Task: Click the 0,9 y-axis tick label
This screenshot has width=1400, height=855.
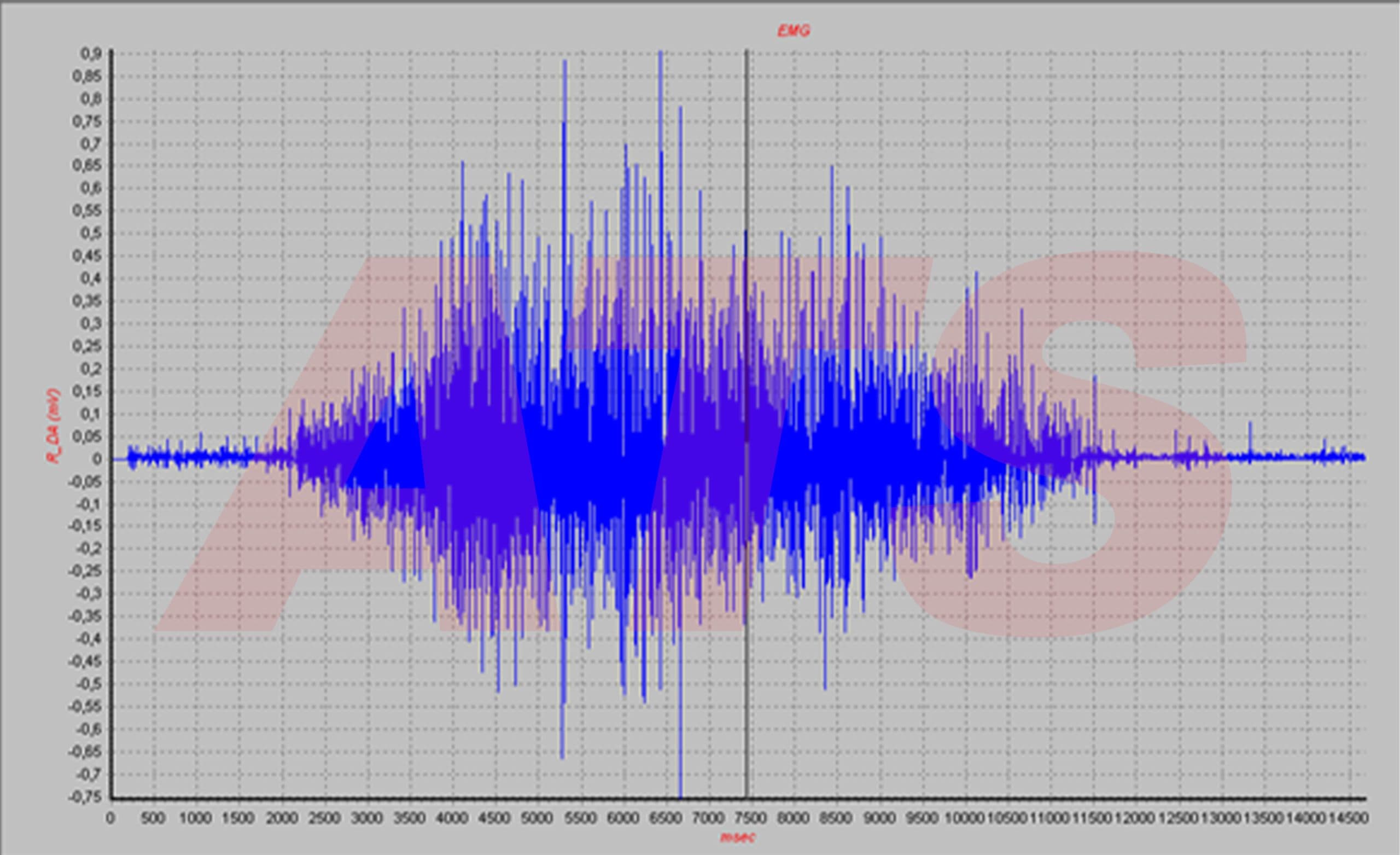Action: [x=91, y=54]
